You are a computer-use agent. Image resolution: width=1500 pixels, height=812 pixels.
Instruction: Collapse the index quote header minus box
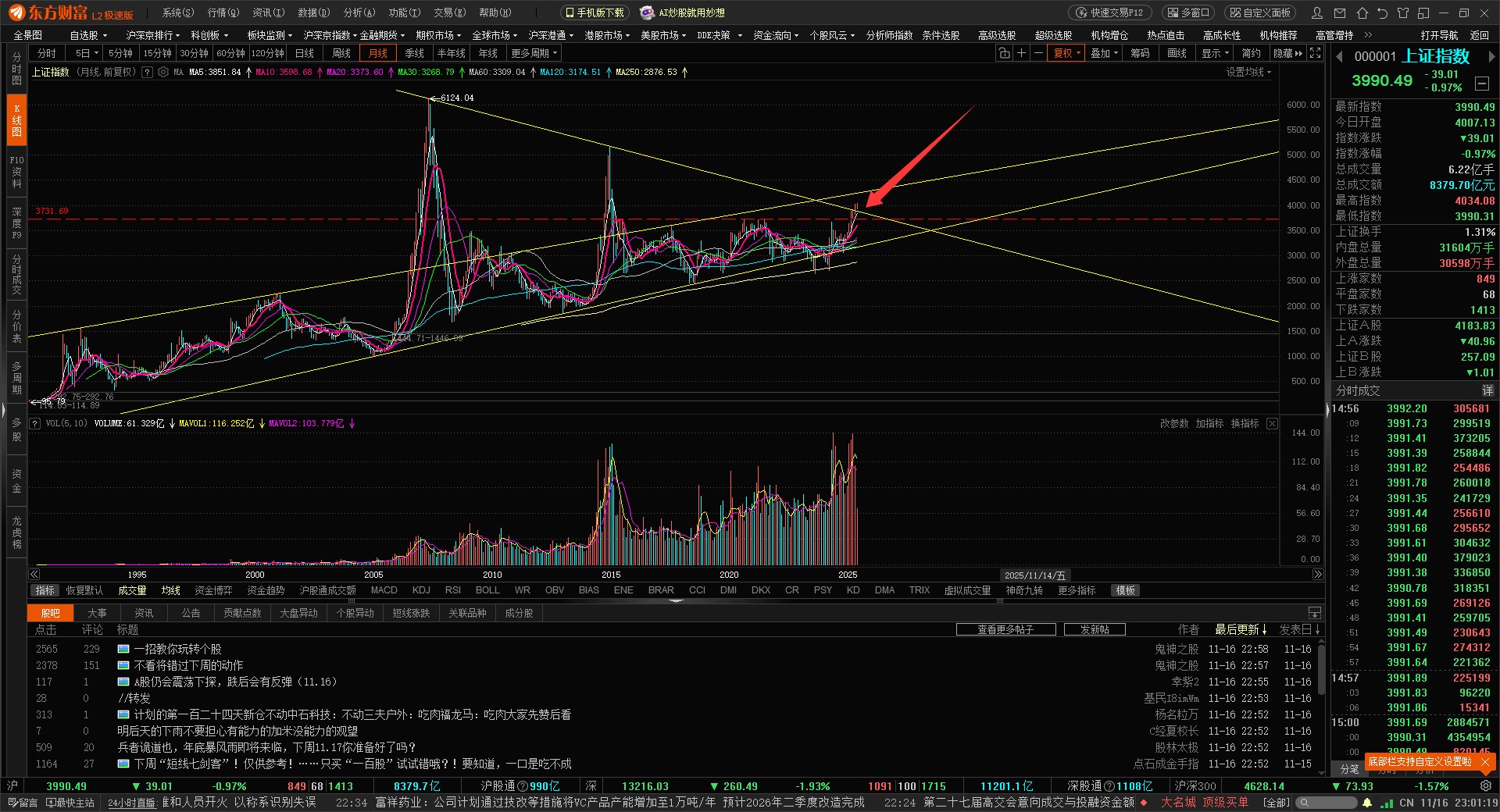tap(1481, 84)
